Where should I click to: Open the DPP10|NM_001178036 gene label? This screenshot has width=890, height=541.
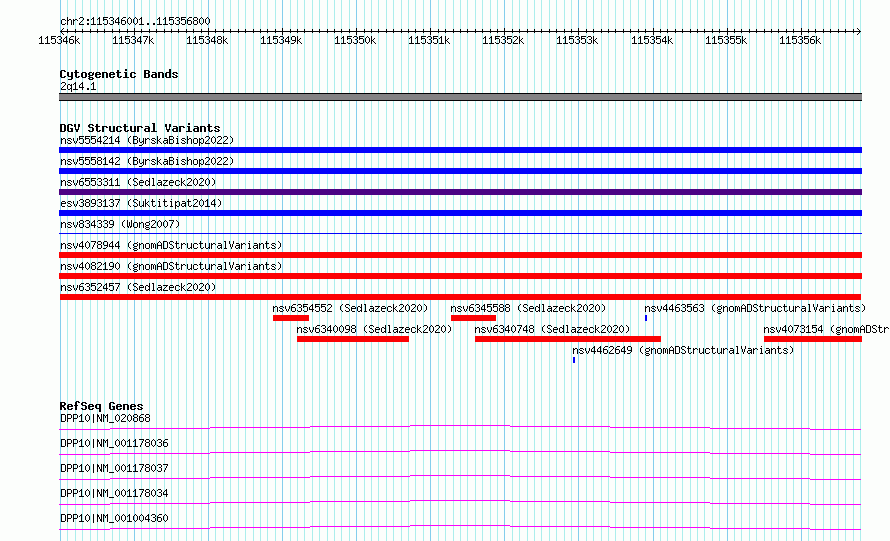tap(114, 443)
